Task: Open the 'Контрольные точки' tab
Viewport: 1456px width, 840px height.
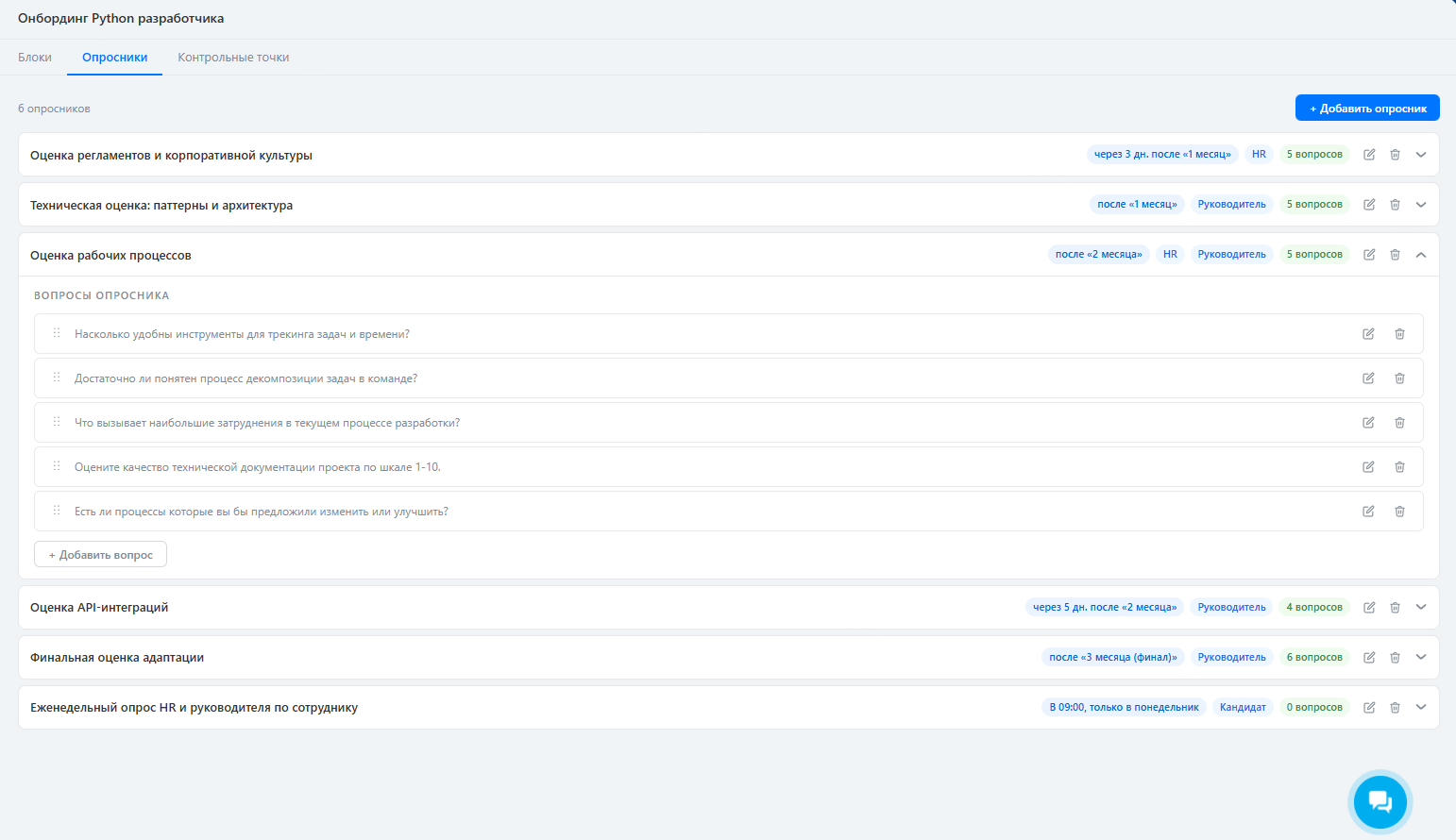Action: point(233,58)
